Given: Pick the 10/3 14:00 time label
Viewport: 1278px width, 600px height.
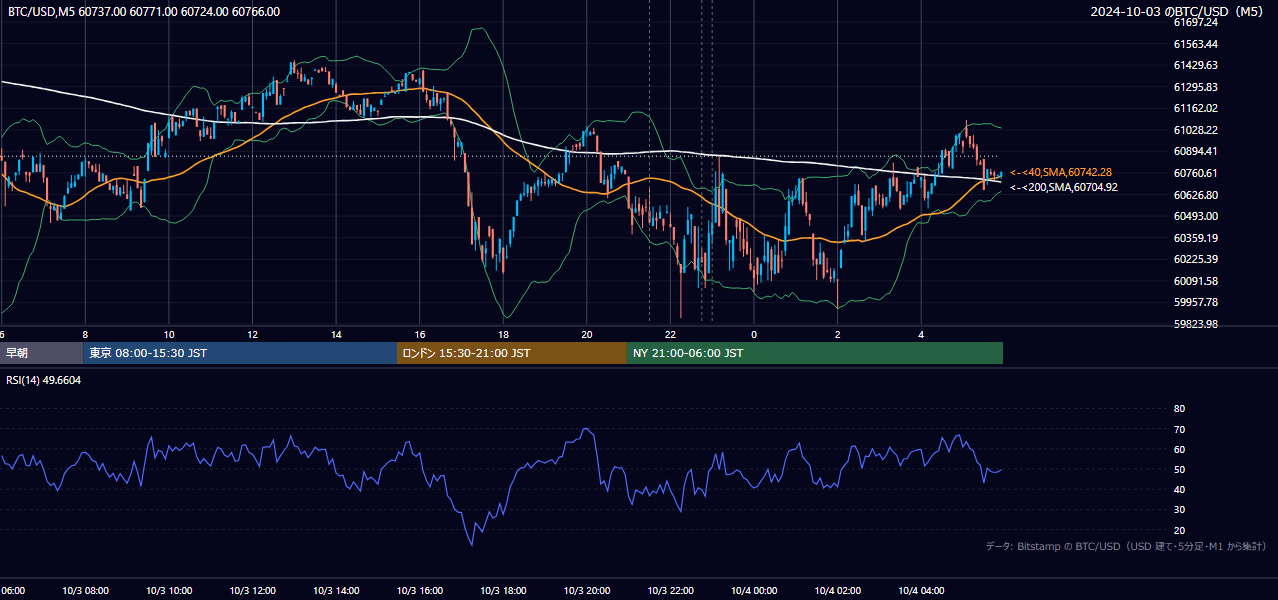Looking at the screenshot, I should (337, 591).
